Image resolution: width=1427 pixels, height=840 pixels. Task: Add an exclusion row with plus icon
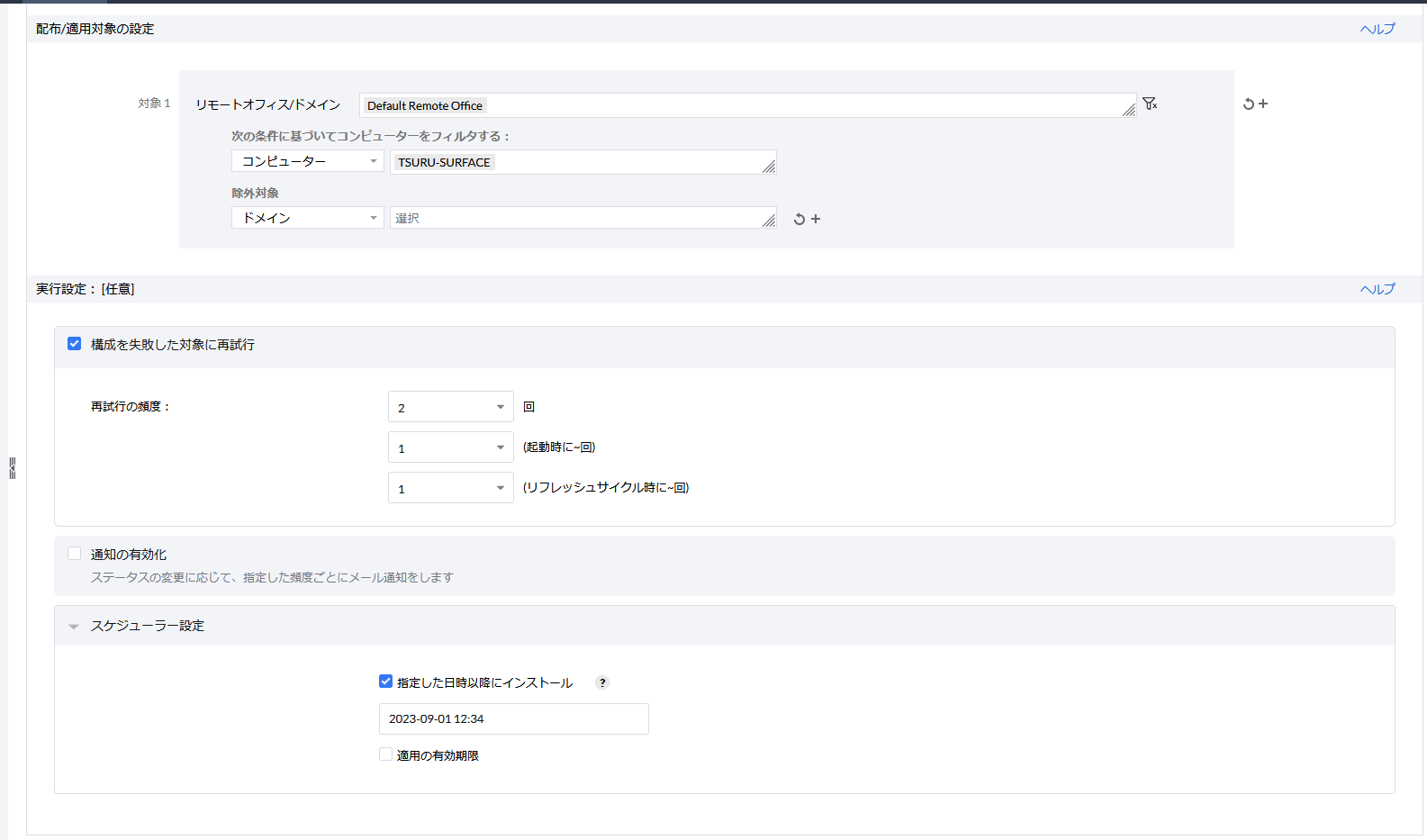point(816,219)
